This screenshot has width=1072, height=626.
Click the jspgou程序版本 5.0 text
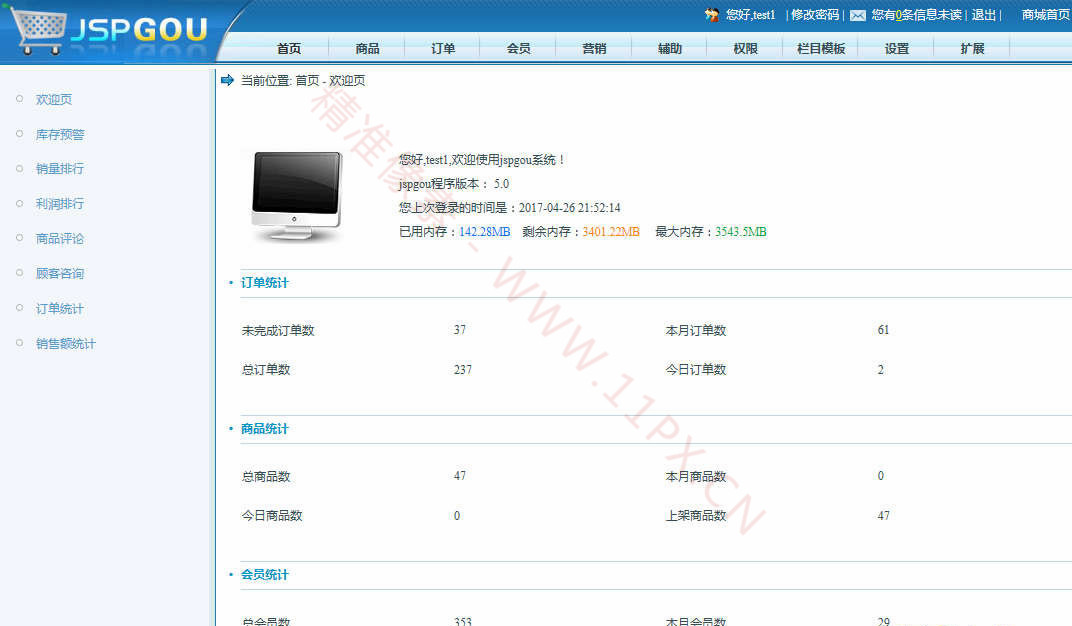[x=454, y=184]
